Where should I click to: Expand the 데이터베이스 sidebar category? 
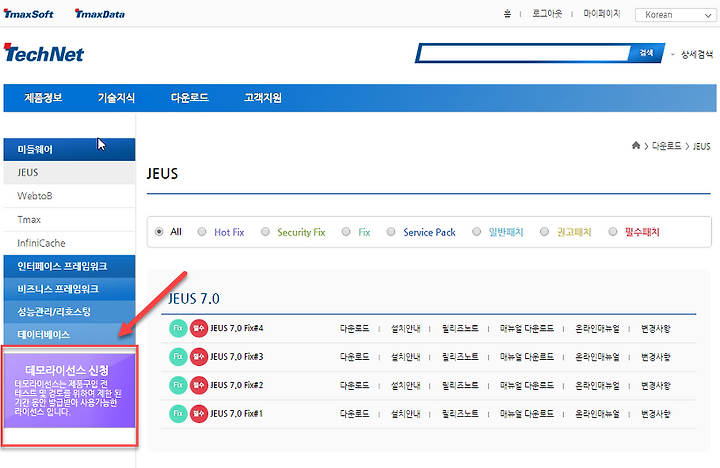point(69,334)
